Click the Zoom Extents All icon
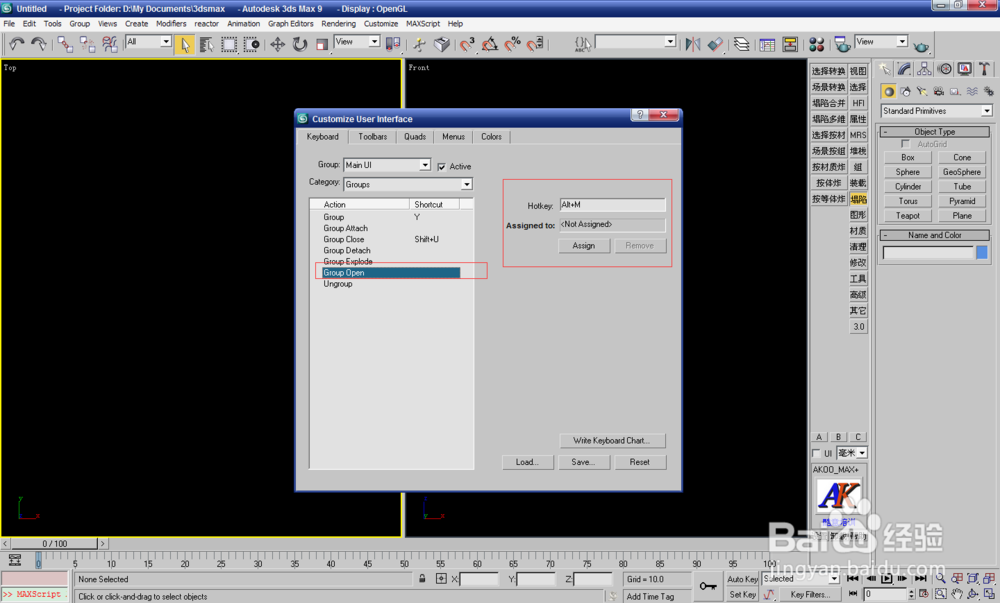Image resolution: width=1000 pixels, height=603 pixels. [988, 578]
